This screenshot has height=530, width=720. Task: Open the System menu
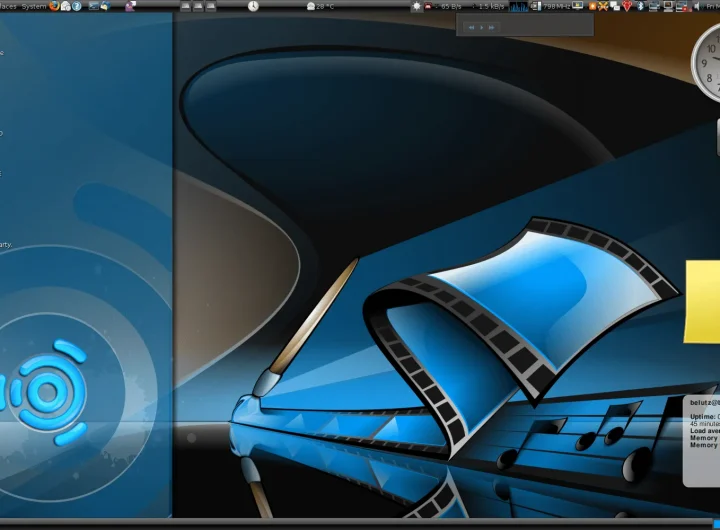coord(34,6)
